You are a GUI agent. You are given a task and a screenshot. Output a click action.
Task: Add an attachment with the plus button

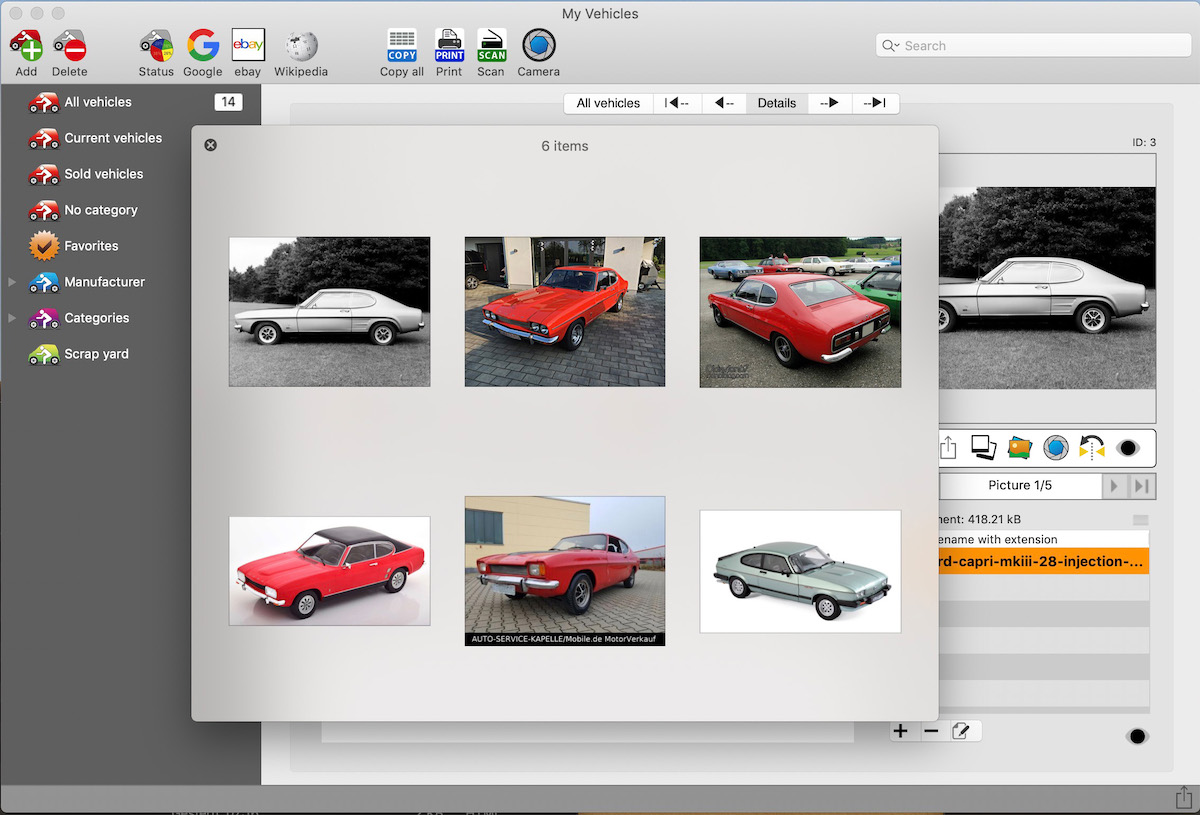coord(901,731)
